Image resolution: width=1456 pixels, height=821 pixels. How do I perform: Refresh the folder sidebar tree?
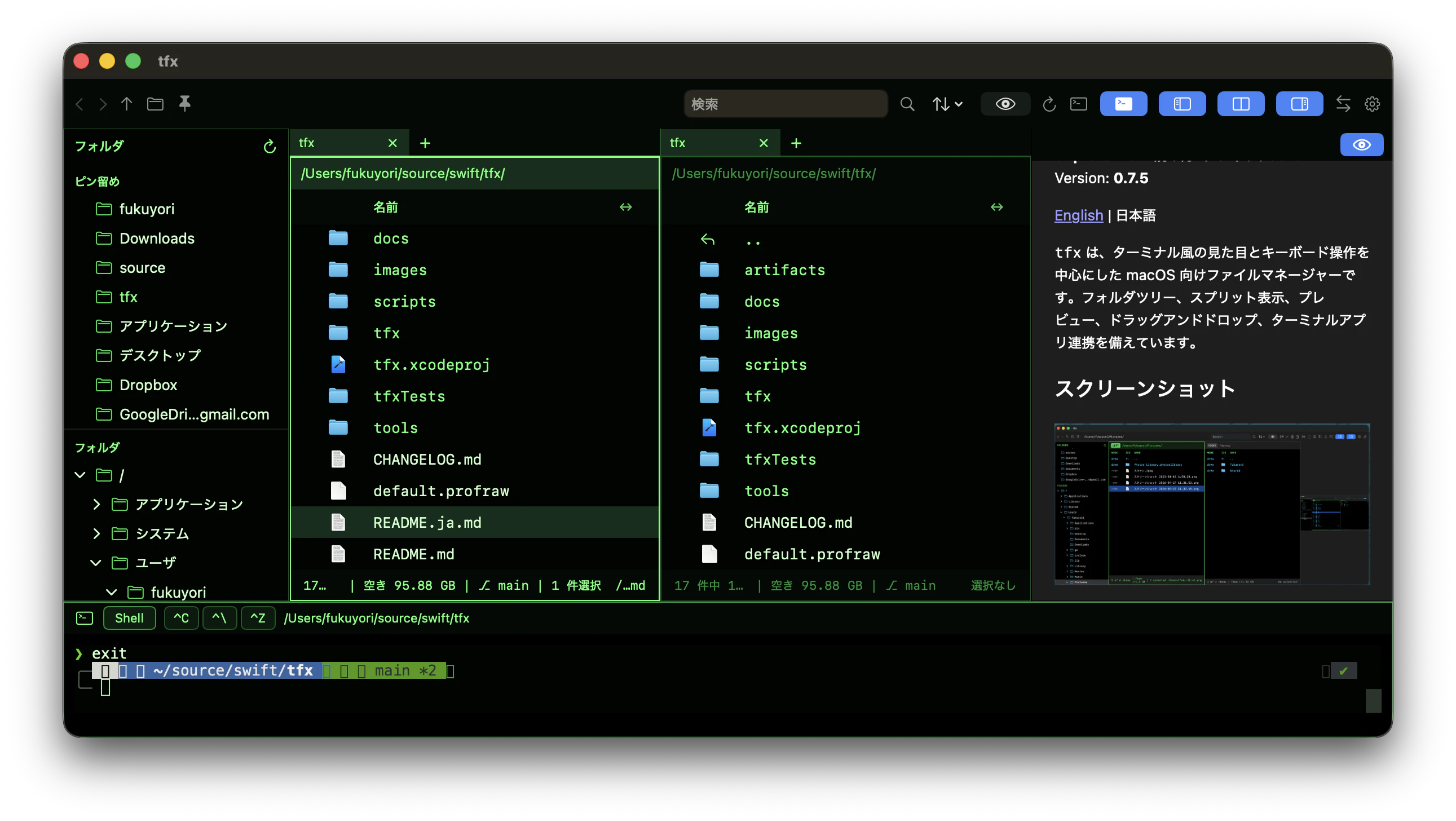(x=270, y=147)
